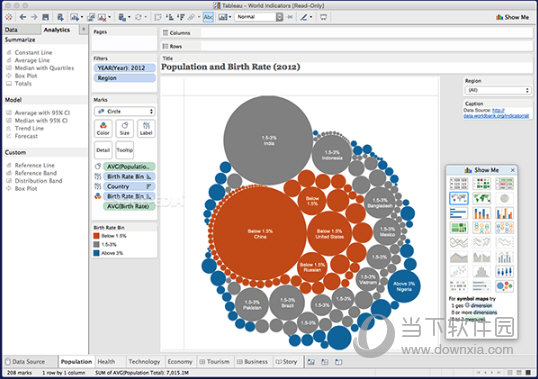Screen dimensions: 538x379
Task: Open the Label marks card
Action: click(146, 129)
